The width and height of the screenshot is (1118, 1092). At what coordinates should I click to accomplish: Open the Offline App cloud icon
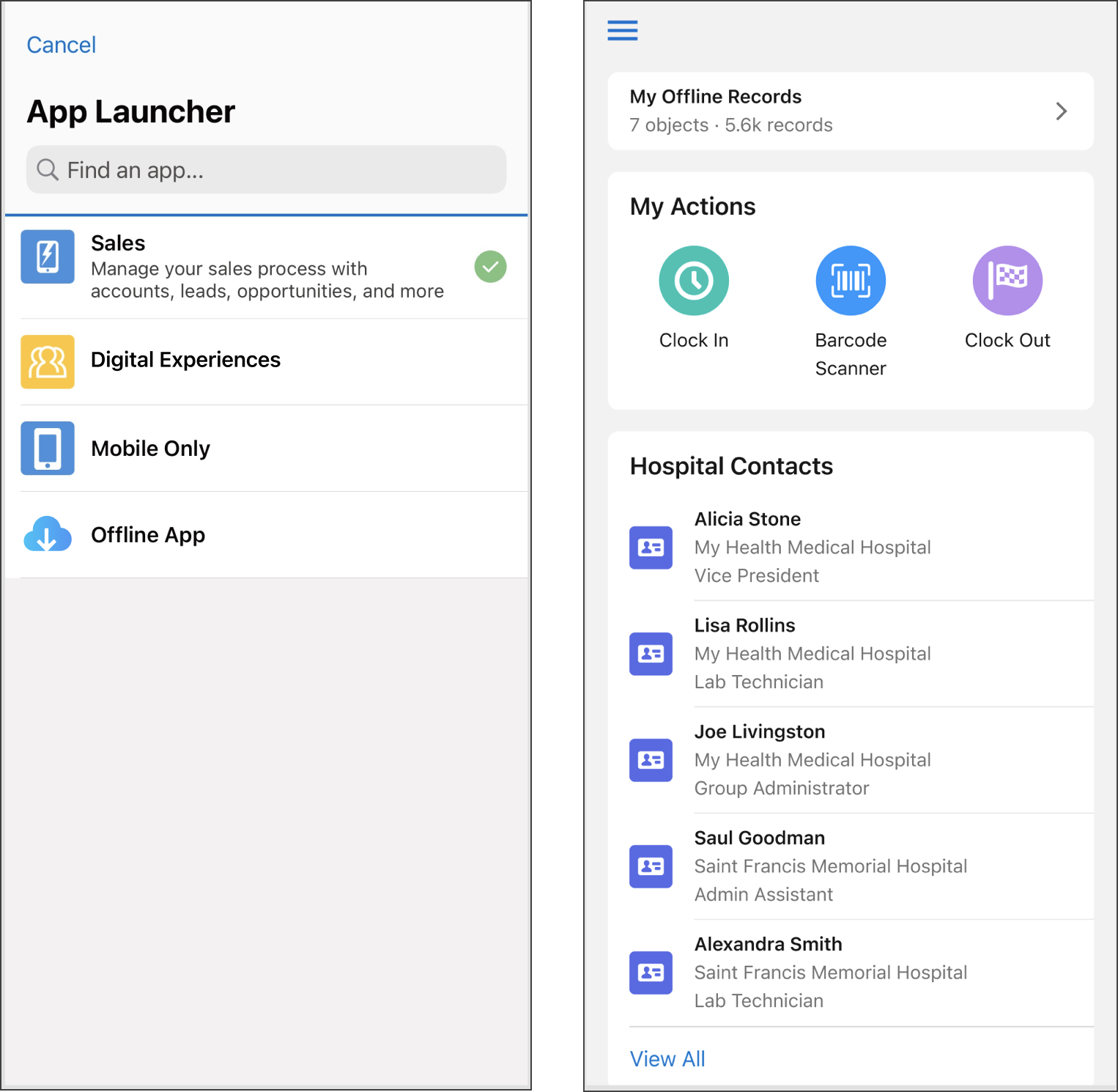[47, 535]
